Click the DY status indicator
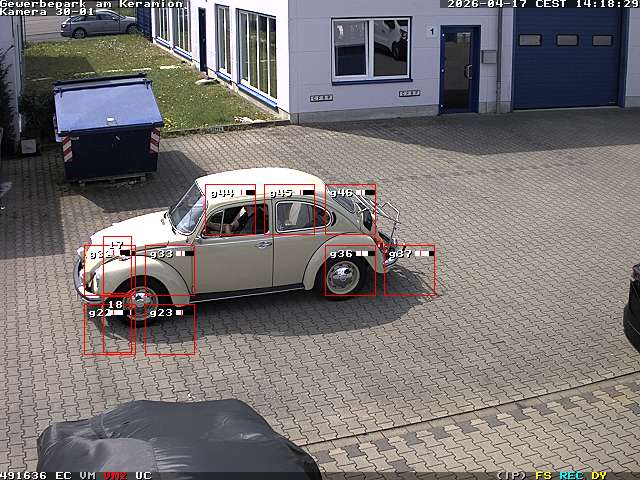 coord(598,475)
